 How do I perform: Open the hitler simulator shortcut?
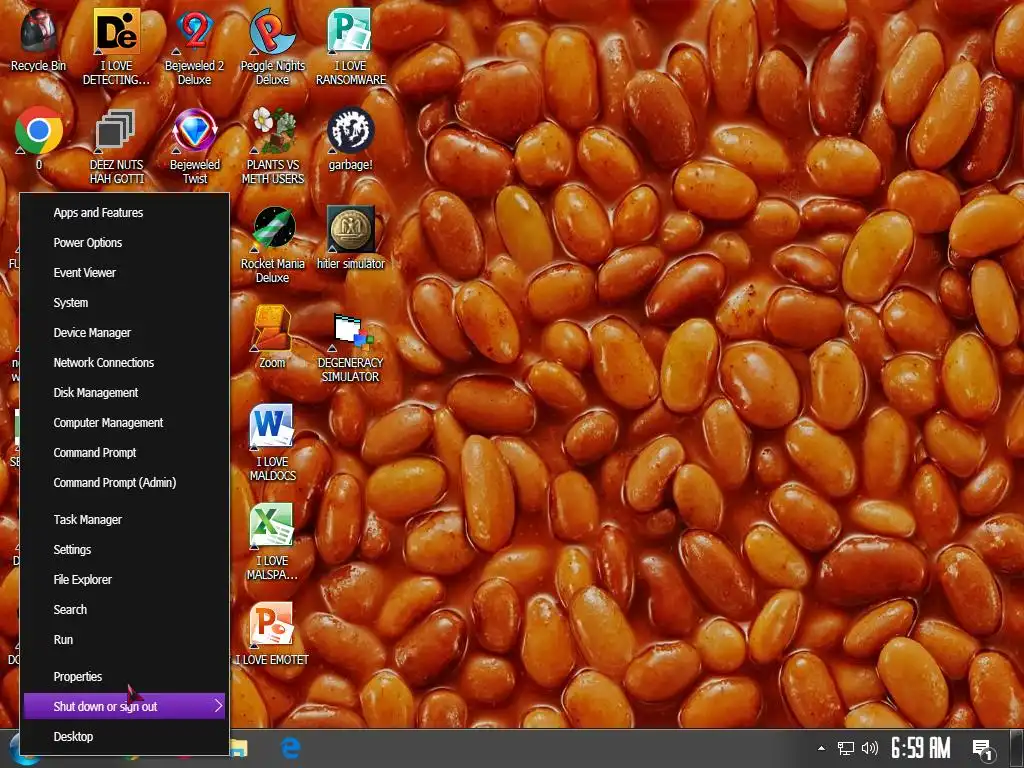point(351,238)
